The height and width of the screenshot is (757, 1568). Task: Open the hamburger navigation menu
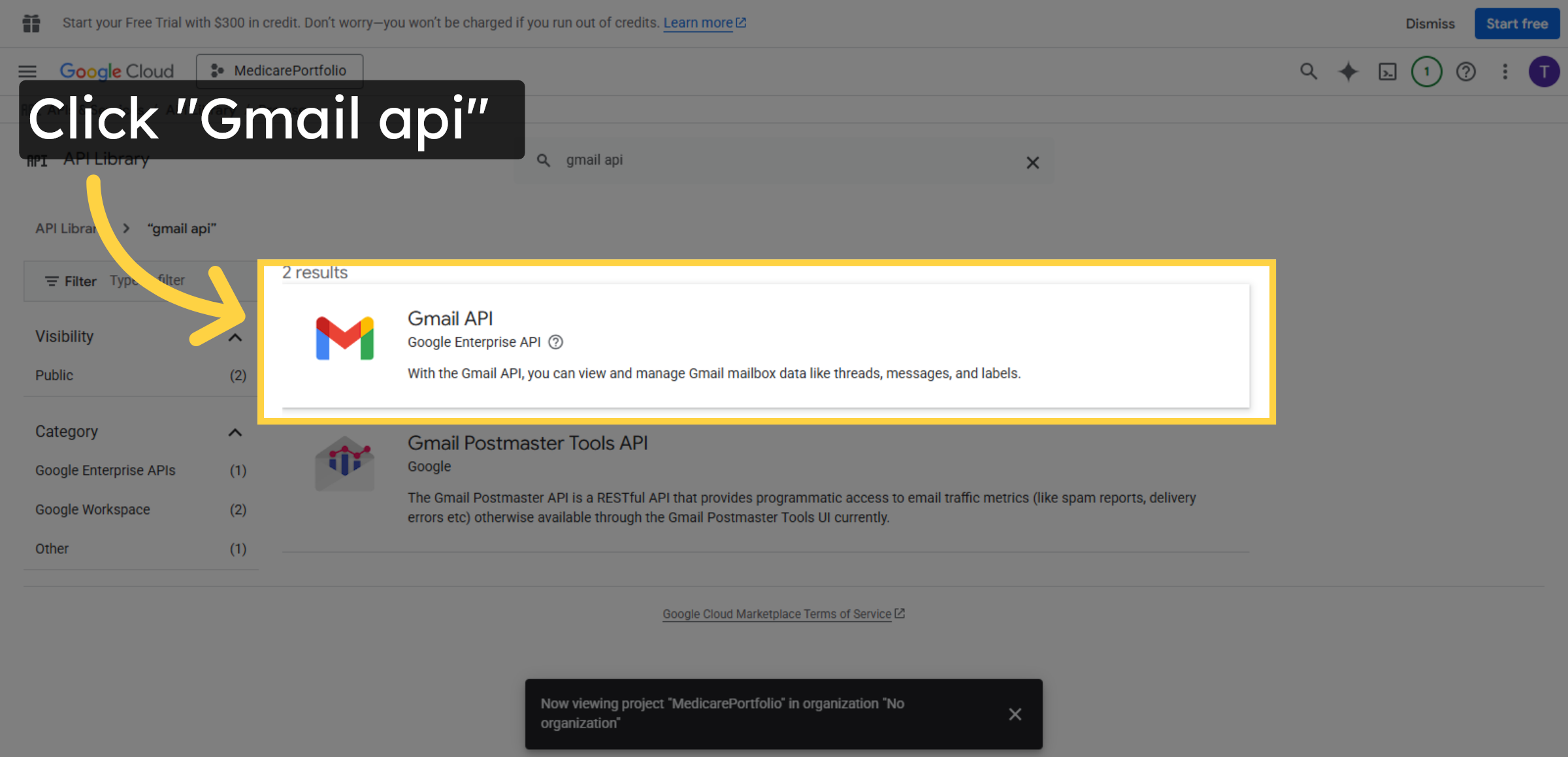point(27,72)
